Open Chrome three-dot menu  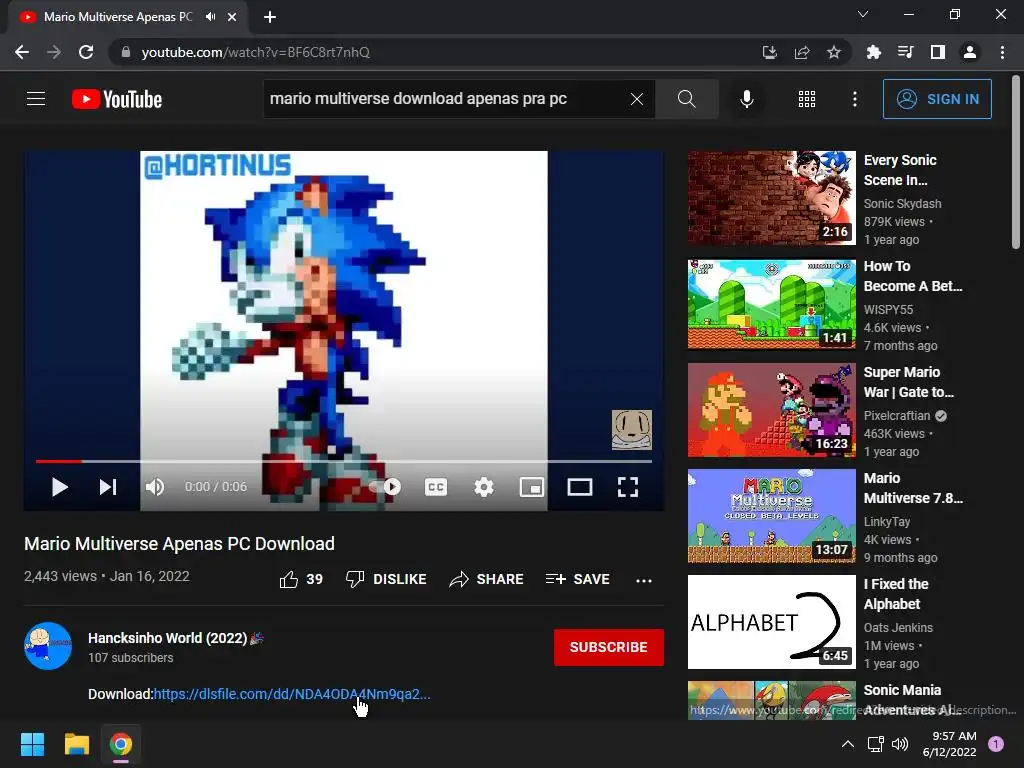coord(1002,52)
